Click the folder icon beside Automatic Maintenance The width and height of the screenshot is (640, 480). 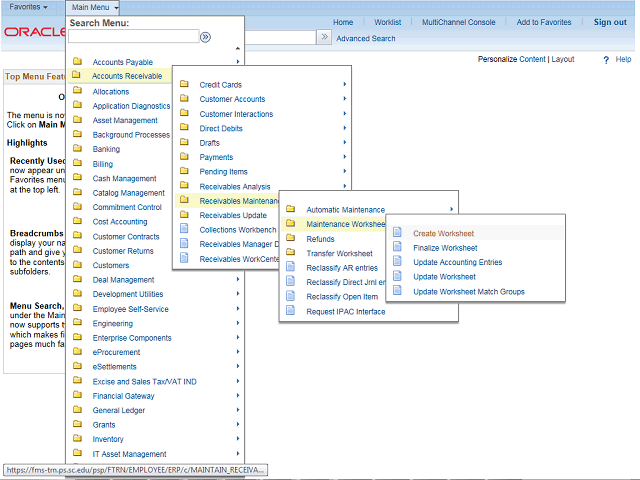[291, 209]
